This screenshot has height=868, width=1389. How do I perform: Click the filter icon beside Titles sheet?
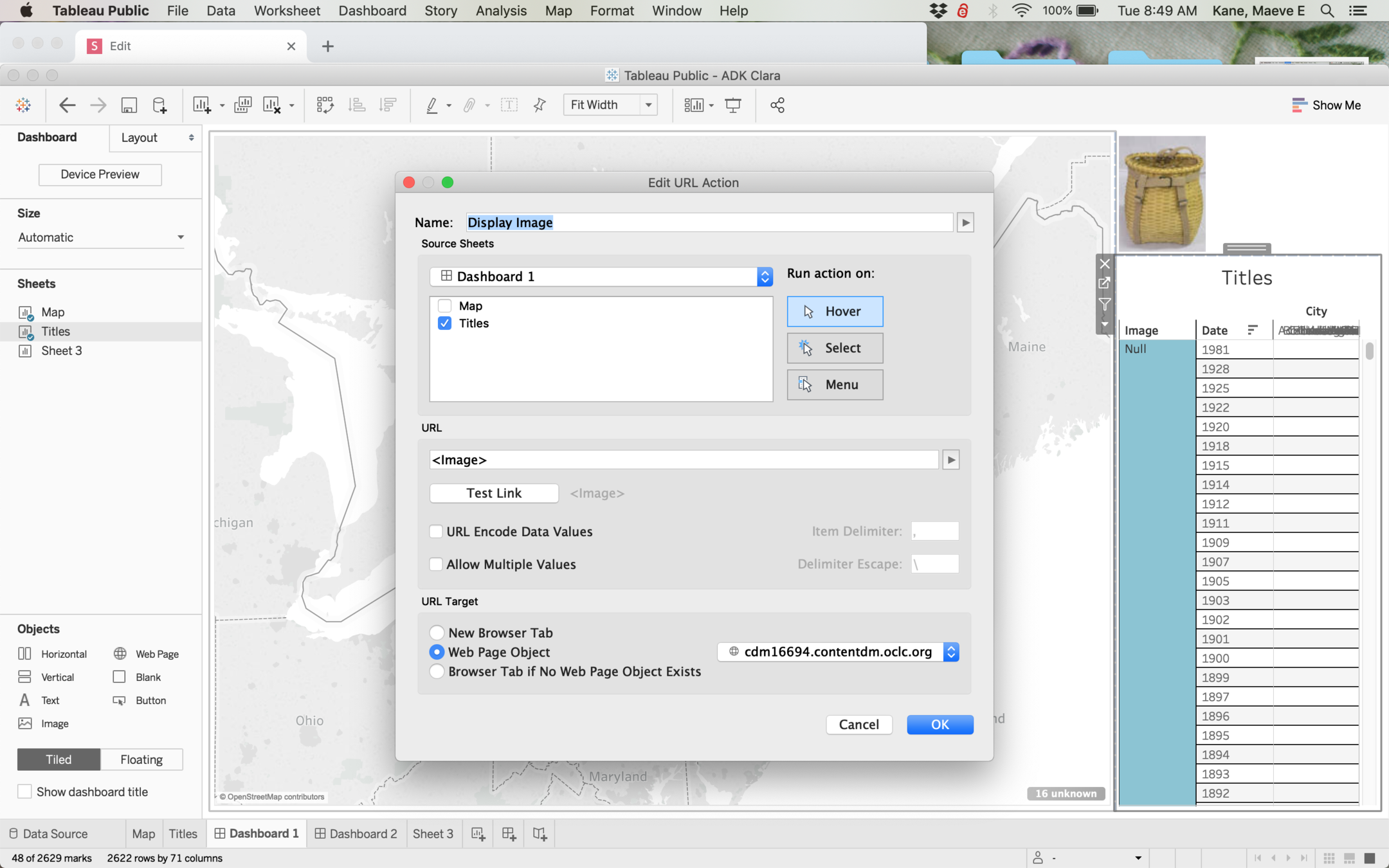pyautogui.click(x=1104, y=304)
